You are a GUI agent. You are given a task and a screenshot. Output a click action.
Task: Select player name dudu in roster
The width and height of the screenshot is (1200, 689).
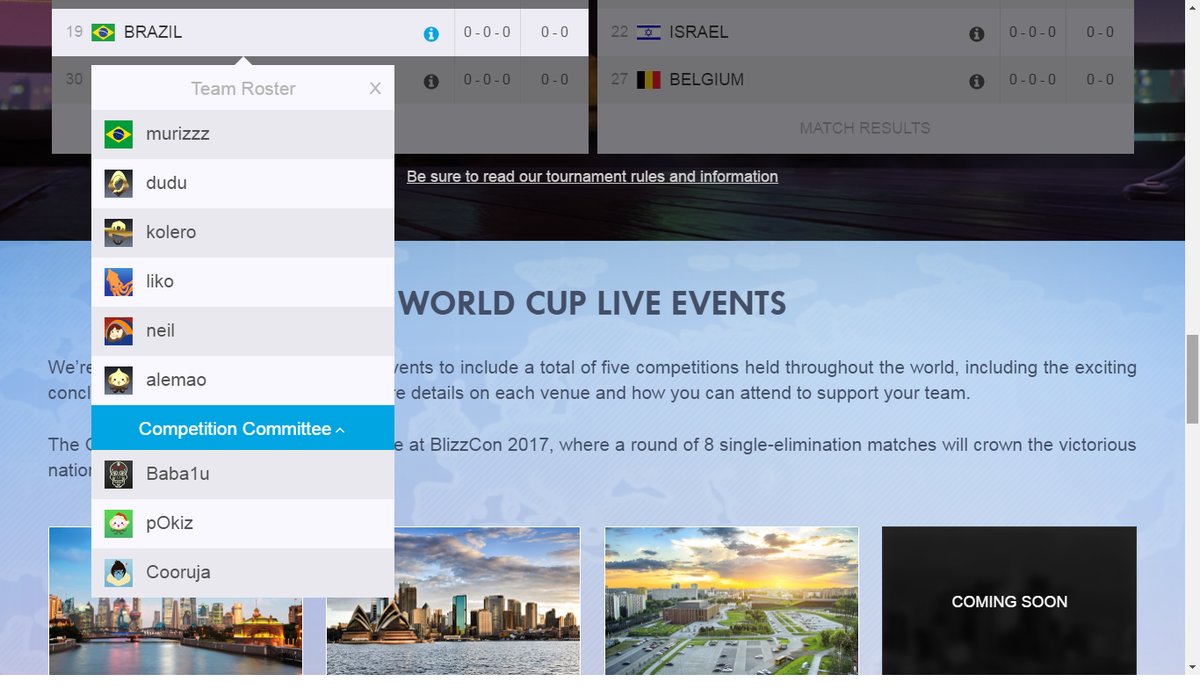(166, 183)
